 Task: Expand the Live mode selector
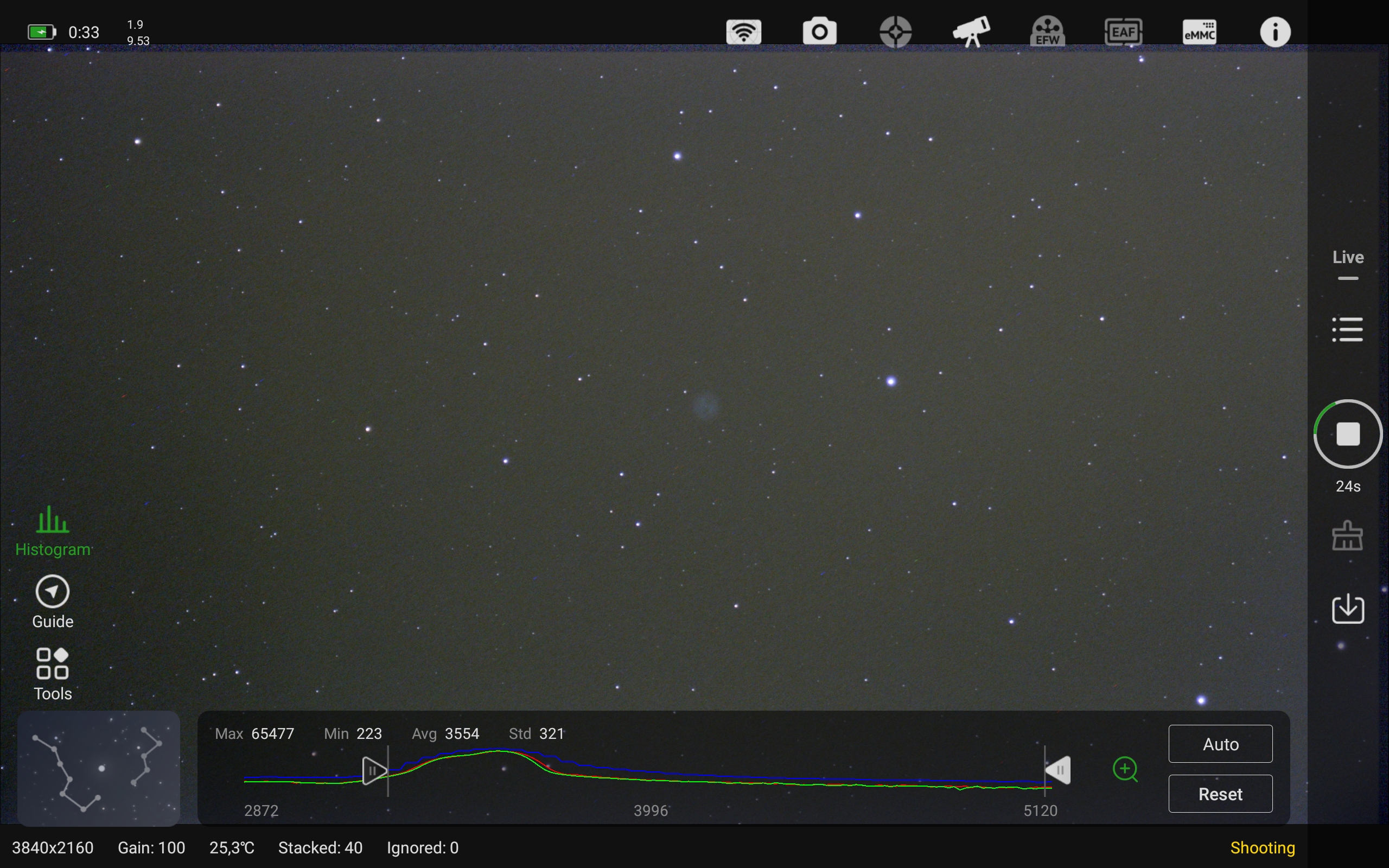point(1348,263)
